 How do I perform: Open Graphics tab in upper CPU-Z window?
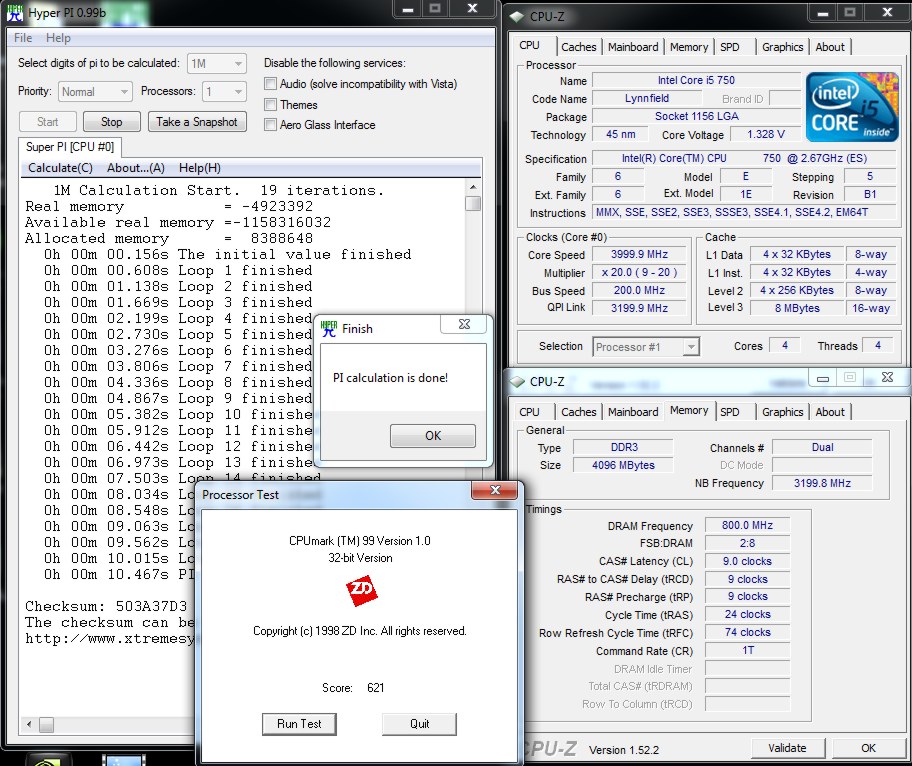782,47
